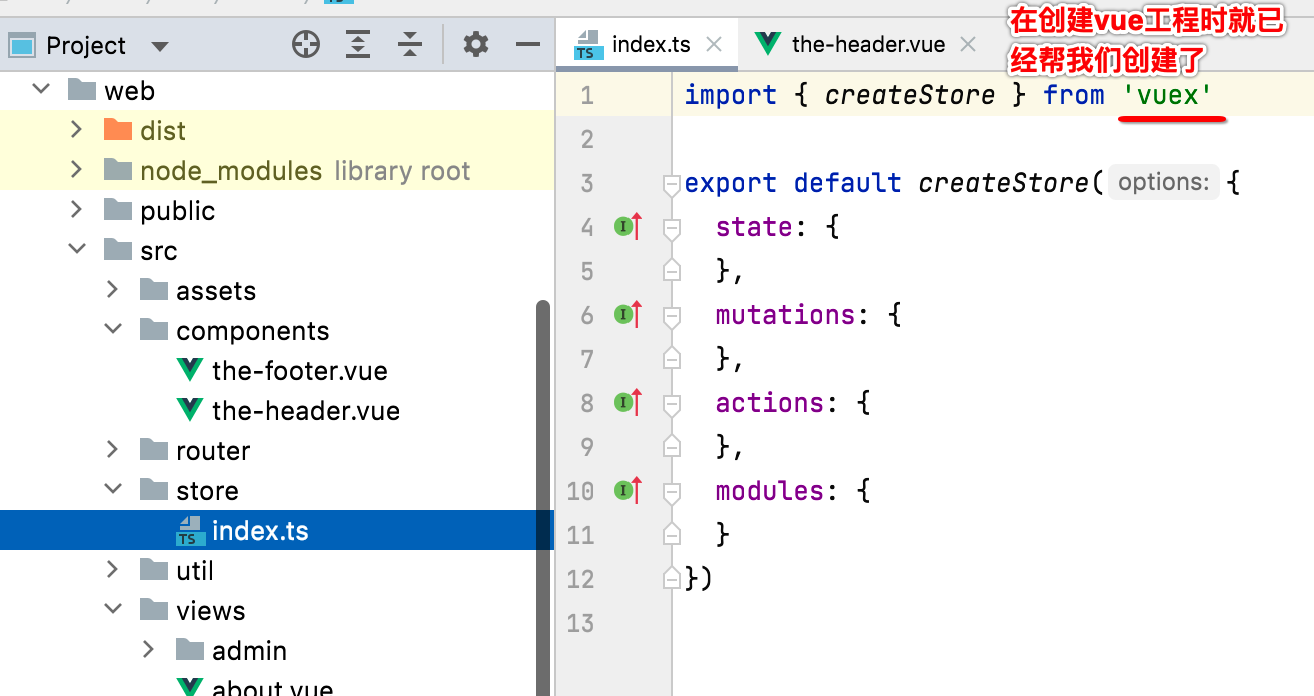Collapse the store folder
This screenshot has width=1314, height=696.
click(x=112, y=490)
